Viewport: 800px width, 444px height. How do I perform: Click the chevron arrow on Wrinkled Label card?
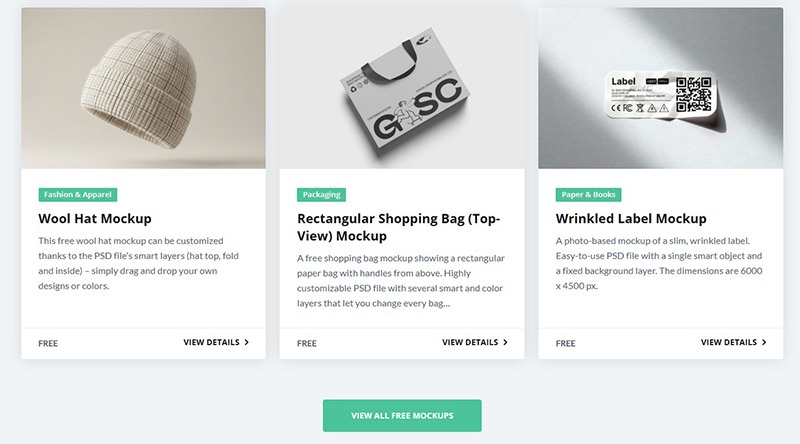click(764, 342)
